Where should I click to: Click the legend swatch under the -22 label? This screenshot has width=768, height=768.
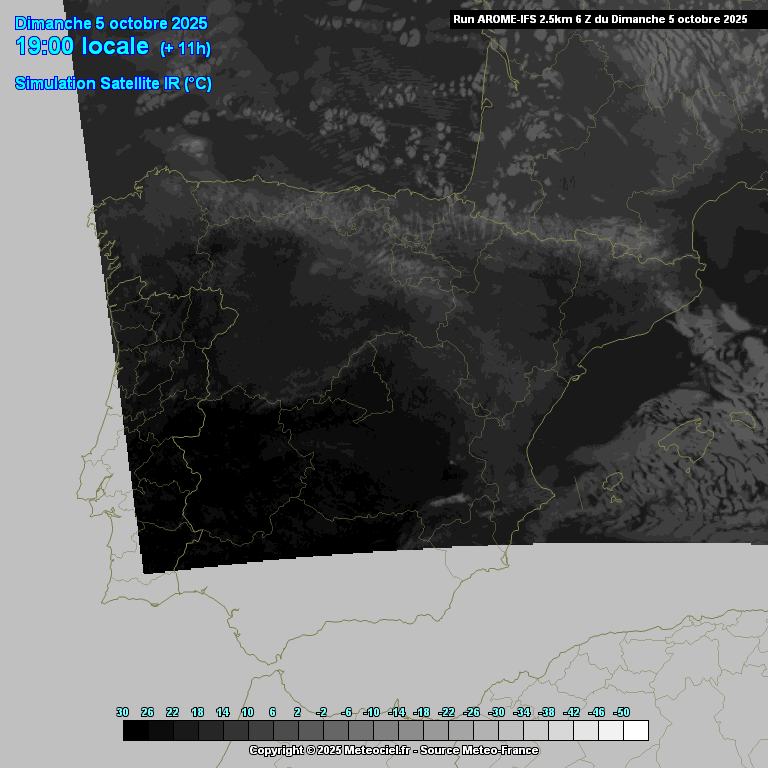460,731
